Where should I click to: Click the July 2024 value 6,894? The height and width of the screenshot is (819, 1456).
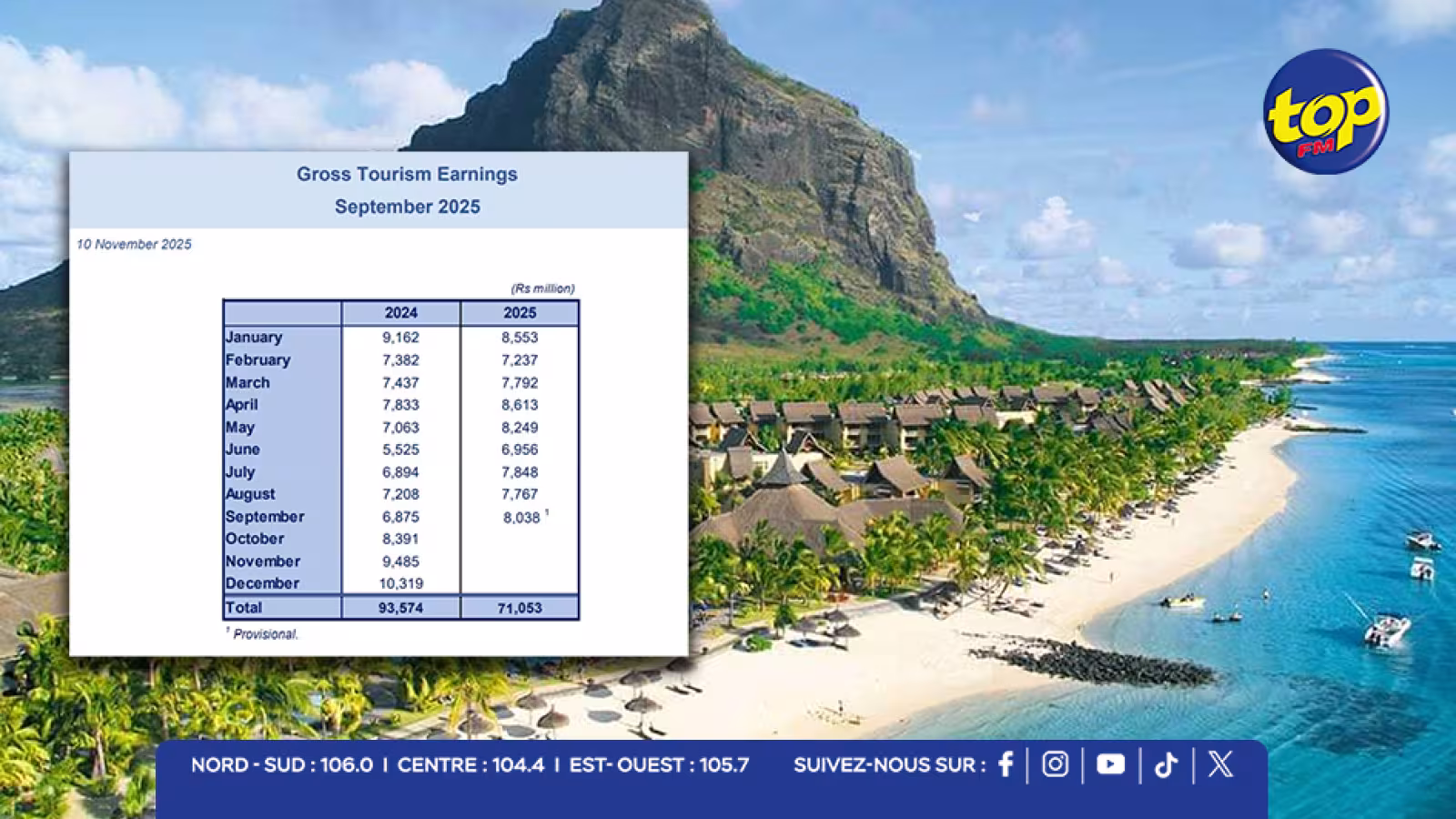(400, 471)
